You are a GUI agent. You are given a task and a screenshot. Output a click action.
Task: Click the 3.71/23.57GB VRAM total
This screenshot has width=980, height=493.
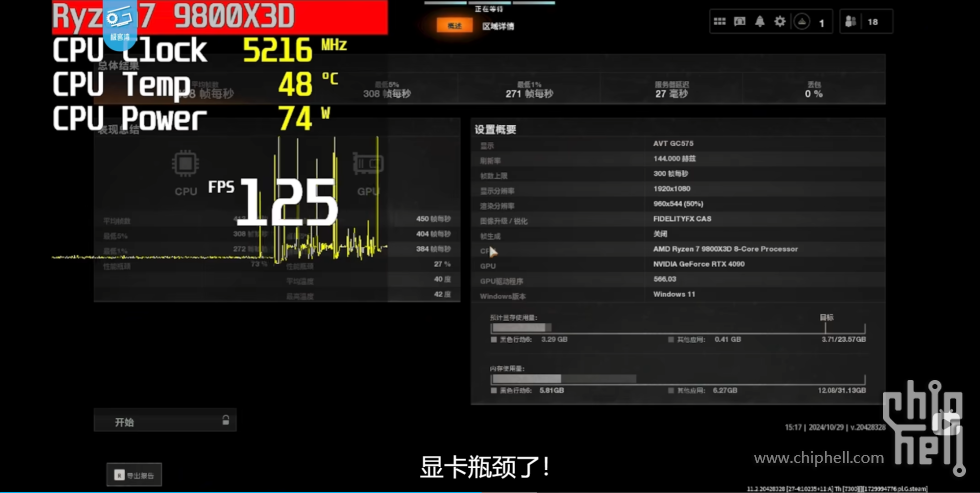844,339
